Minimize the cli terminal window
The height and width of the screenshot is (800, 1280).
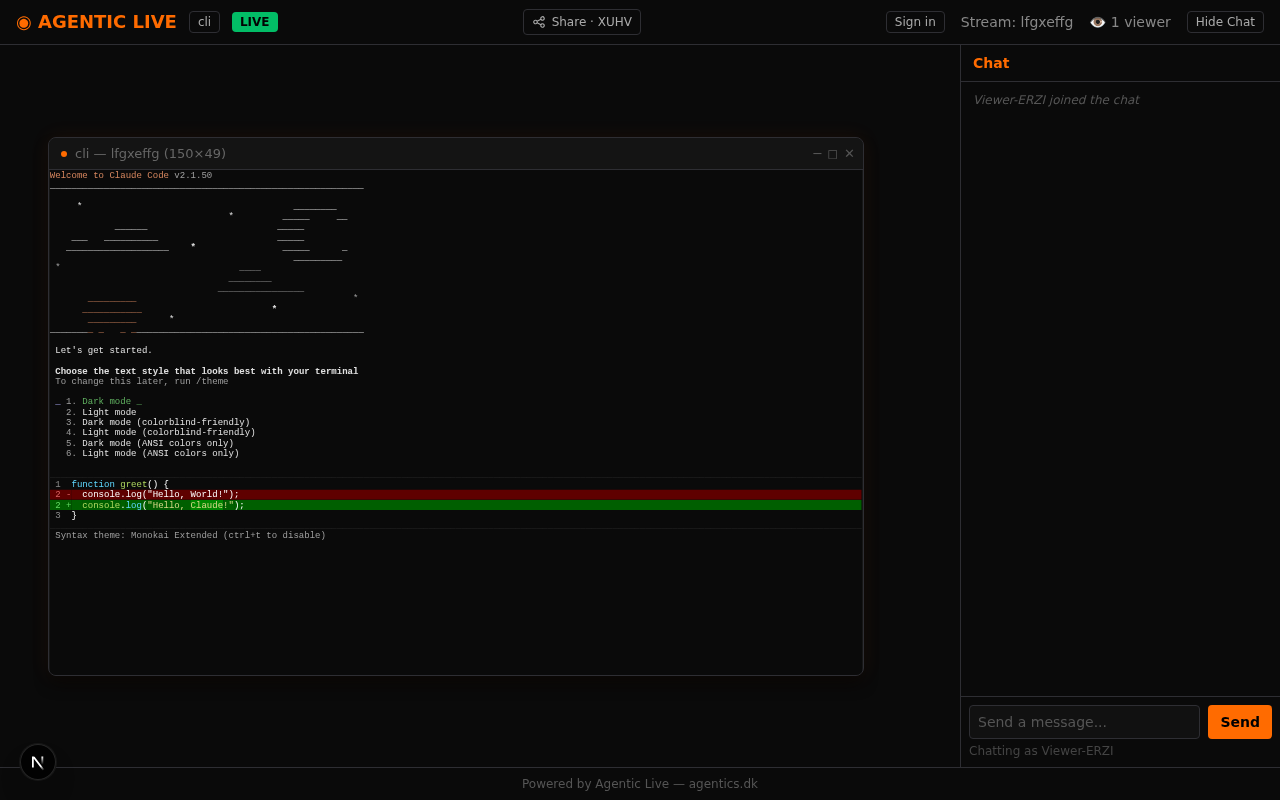tap(817, 154)
